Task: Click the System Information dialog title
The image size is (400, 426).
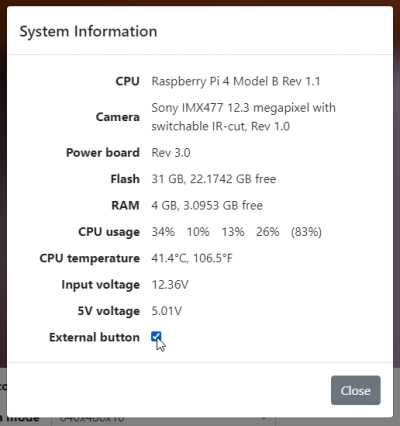Action: (88, 31)
